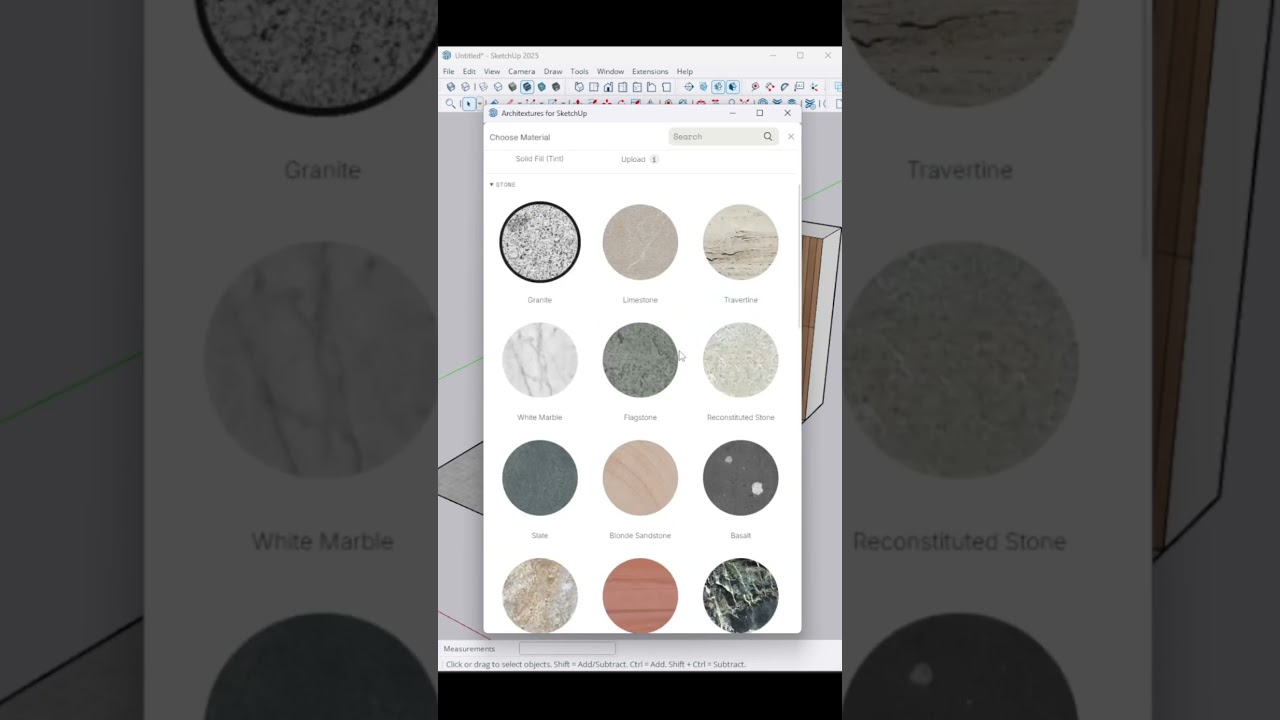Click the search magnifier in material dialog
Screen dimensions: 1280x720
point(768,136)
